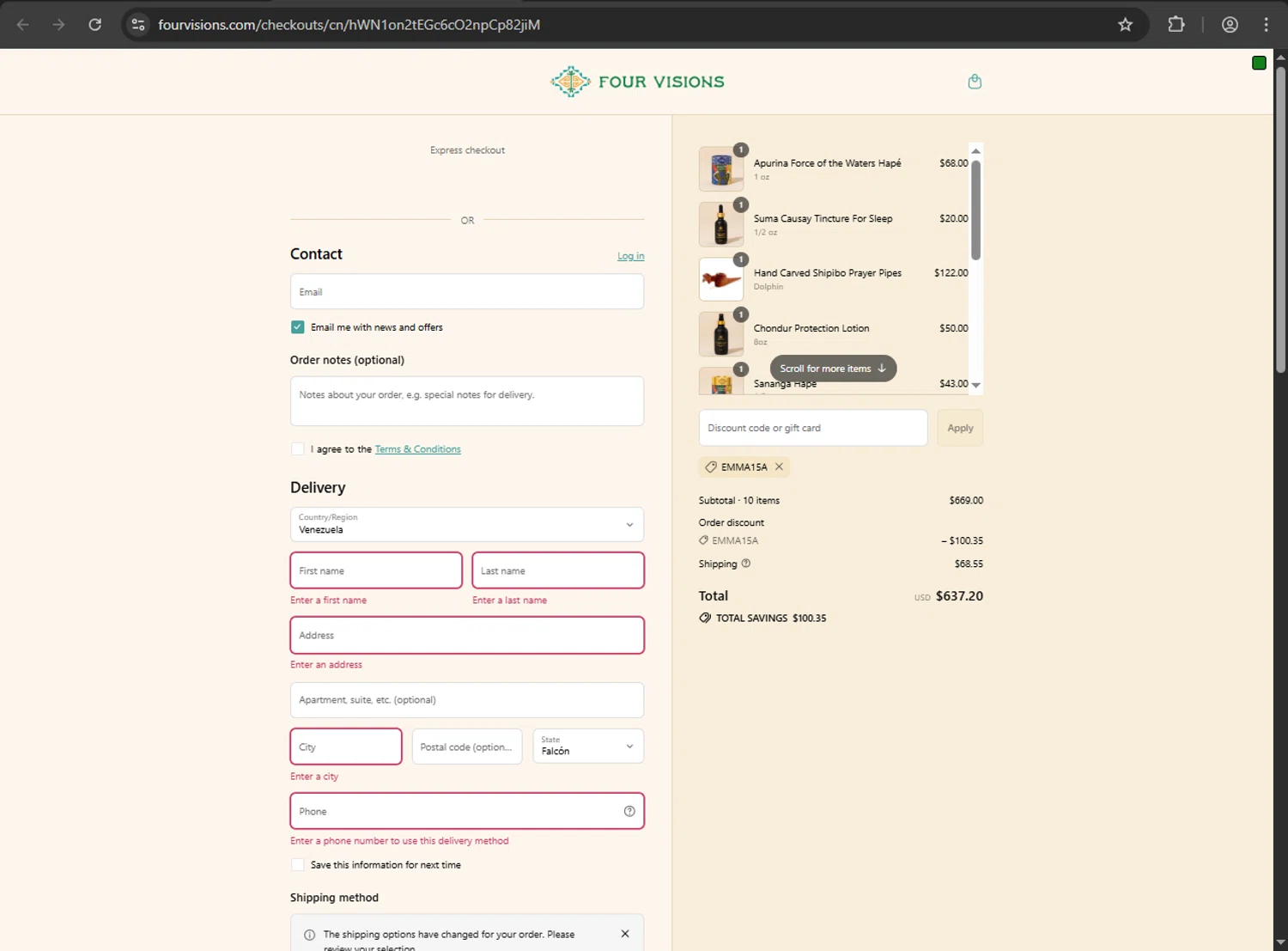Click the Total Savings tag icon
Image resolution: width=1288 pixels, height=951 pixels.
(x=705, y=618)
